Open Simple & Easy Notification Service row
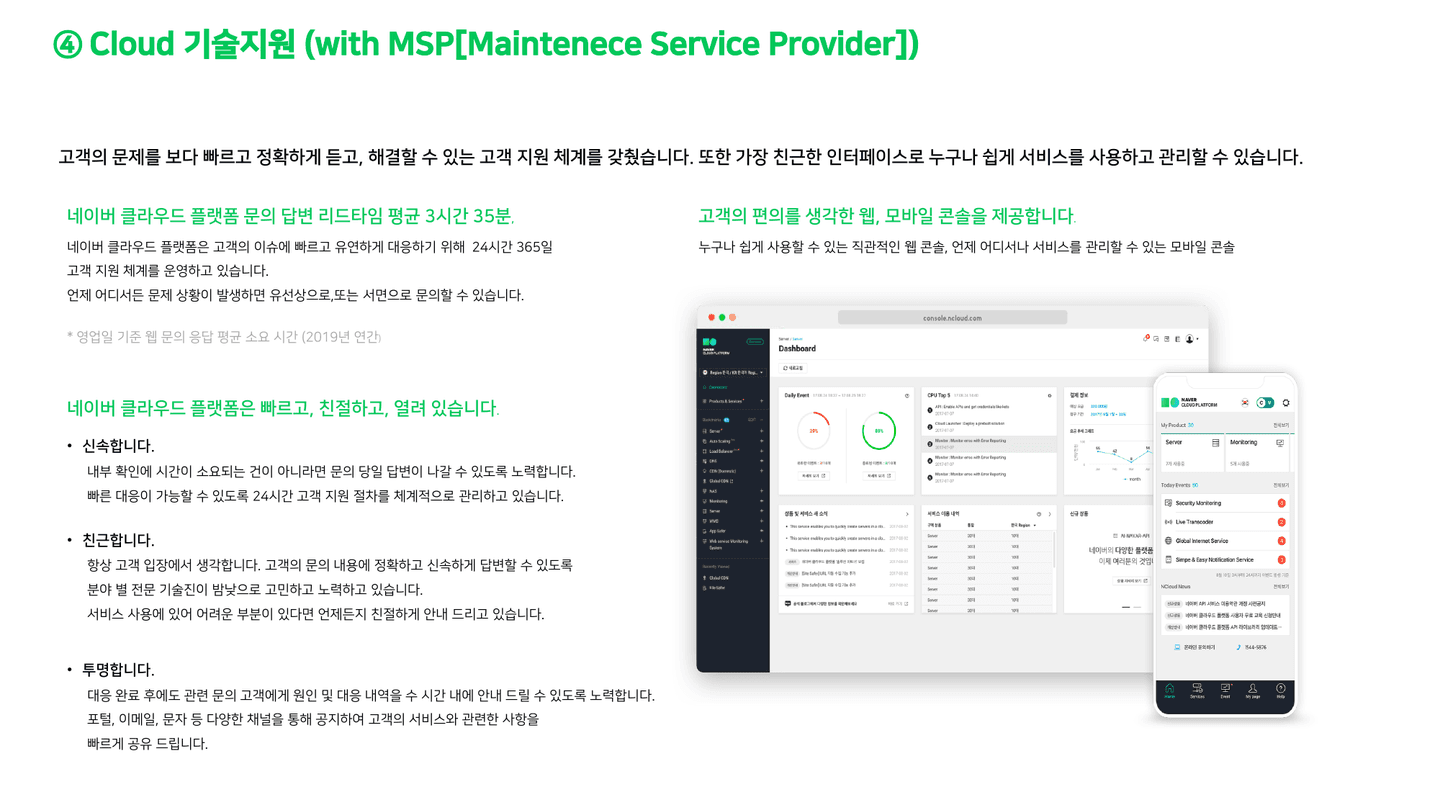 coord(1225,560)
